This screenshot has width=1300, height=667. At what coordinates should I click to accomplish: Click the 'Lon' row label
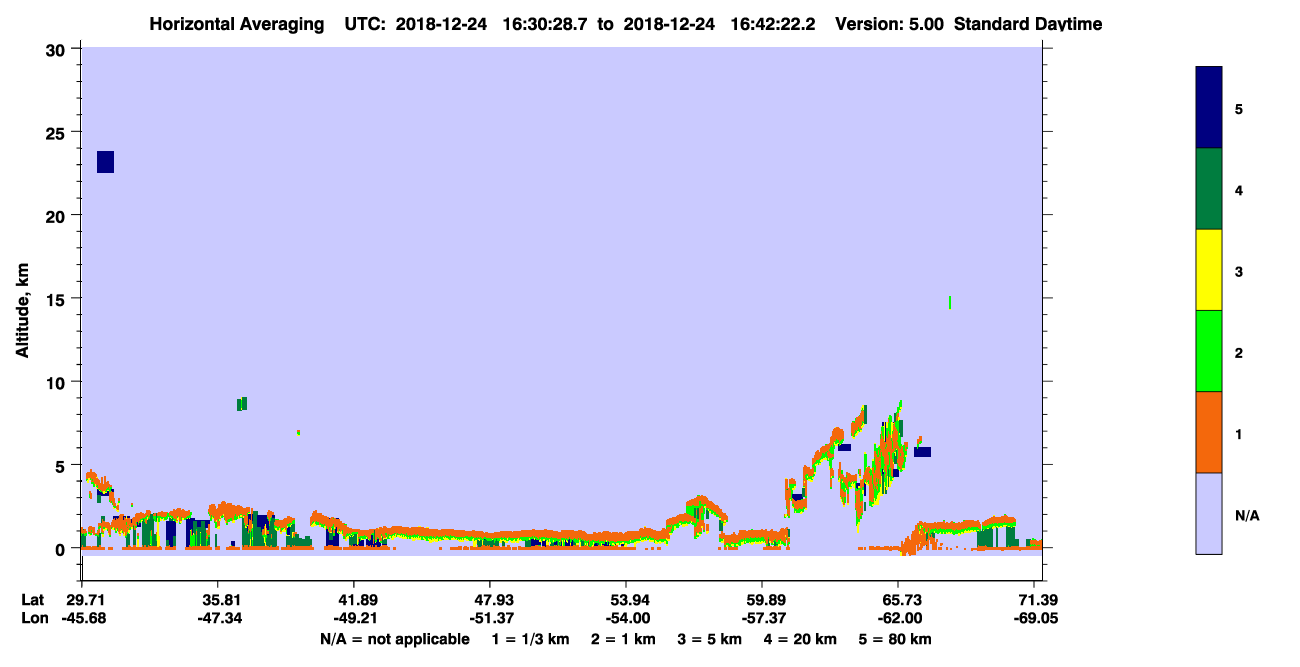click(x=33, y=619)
